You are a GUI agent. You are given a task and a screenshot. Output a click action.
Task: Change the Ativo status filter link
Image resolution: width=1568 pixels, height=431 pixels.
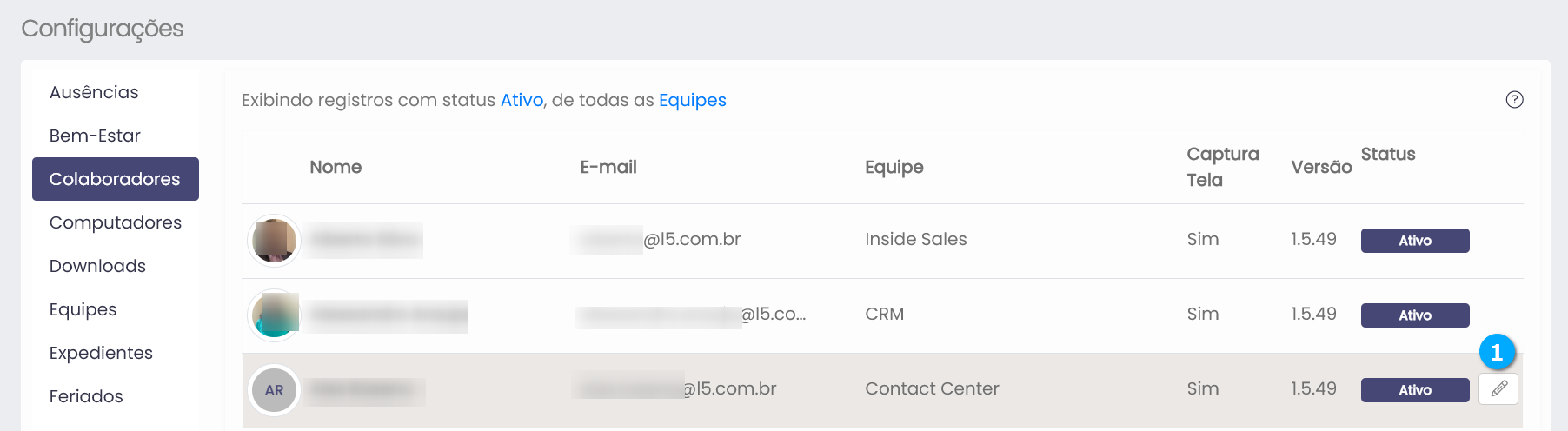[522, 100]
